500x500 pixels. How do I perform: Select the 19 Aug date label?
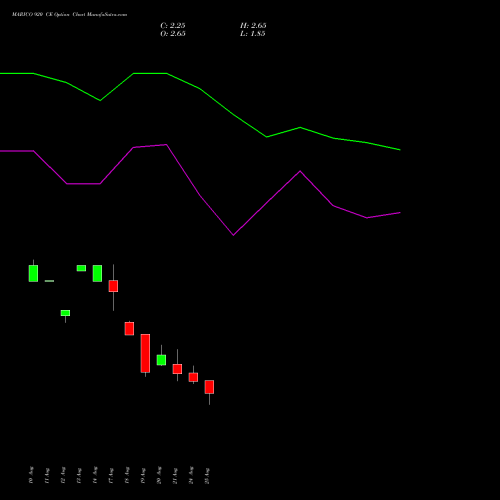click(143, 475)
